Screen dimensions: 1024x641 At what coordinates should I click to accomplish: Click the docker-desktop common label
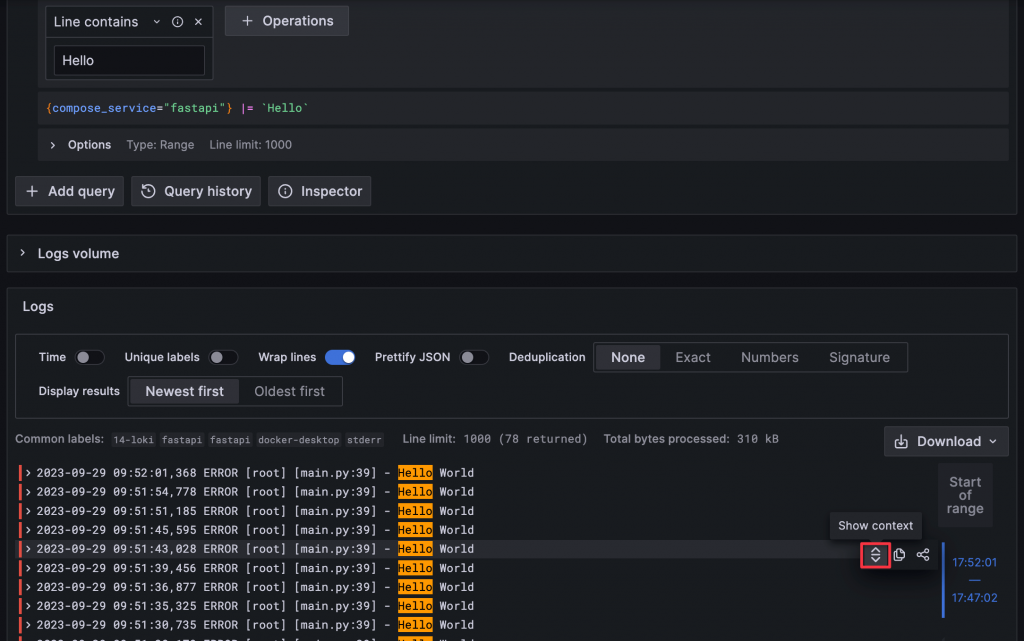298,440
